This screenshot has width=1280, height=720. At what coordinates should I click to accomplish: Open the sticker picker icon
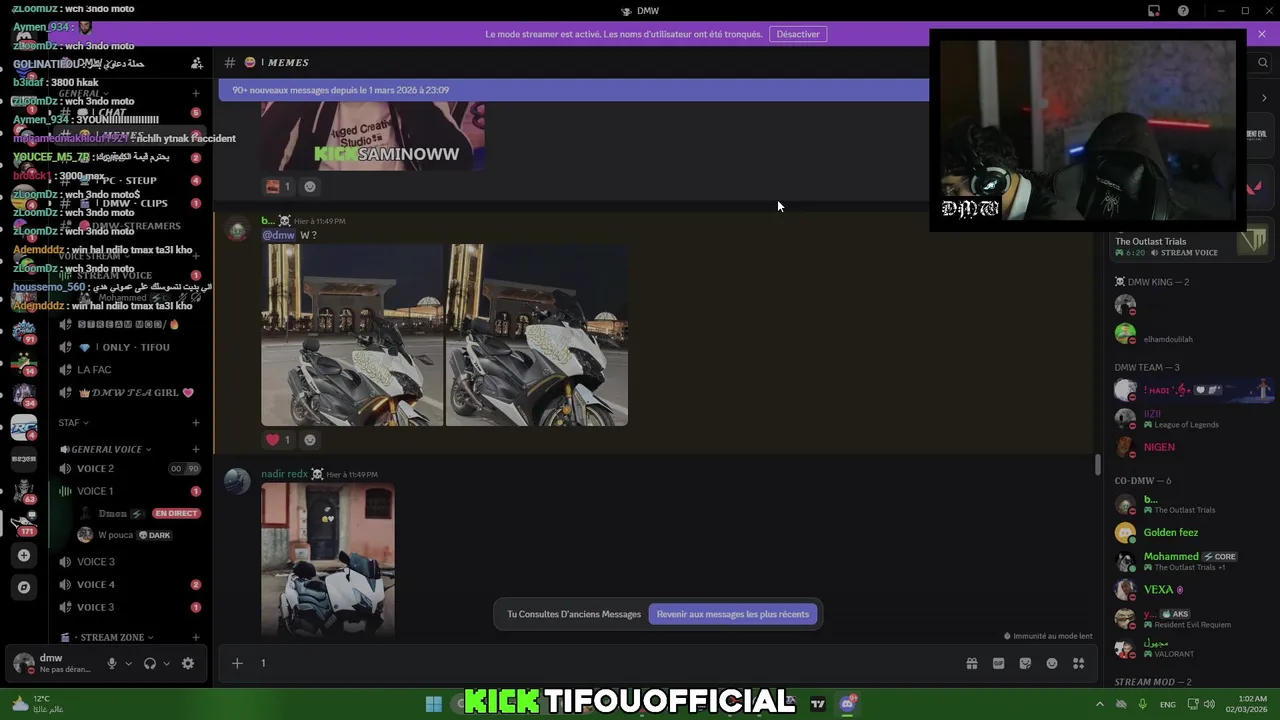point(1025,663)
